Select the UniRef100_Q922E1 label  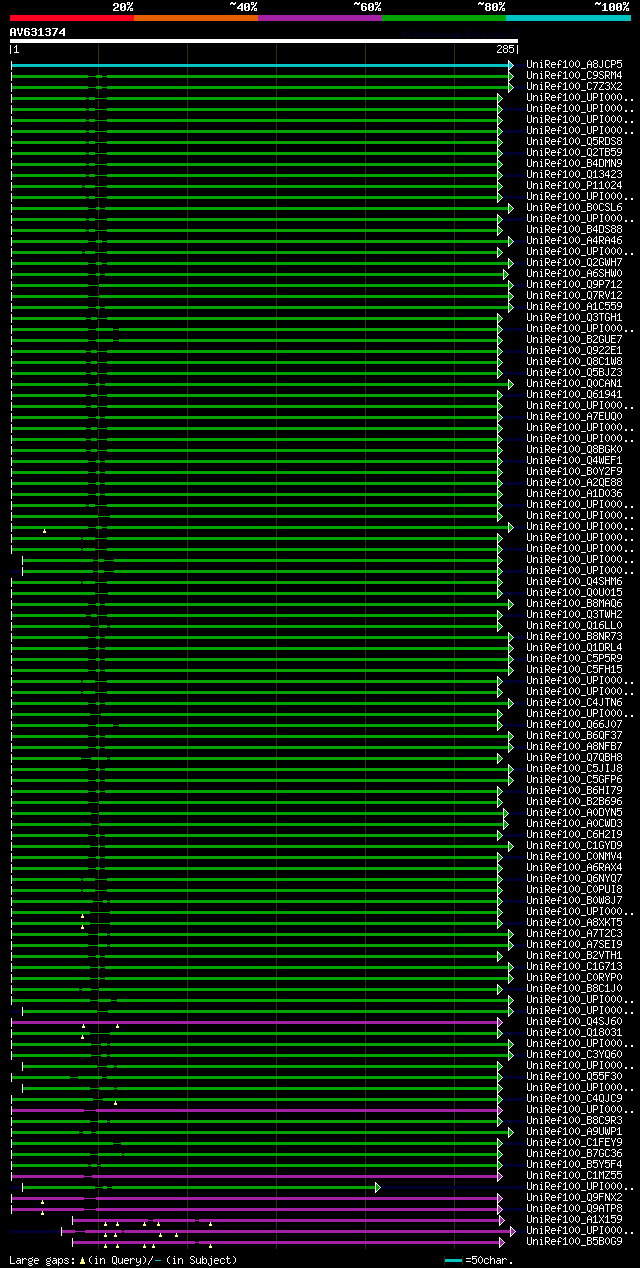pos(574,350)
